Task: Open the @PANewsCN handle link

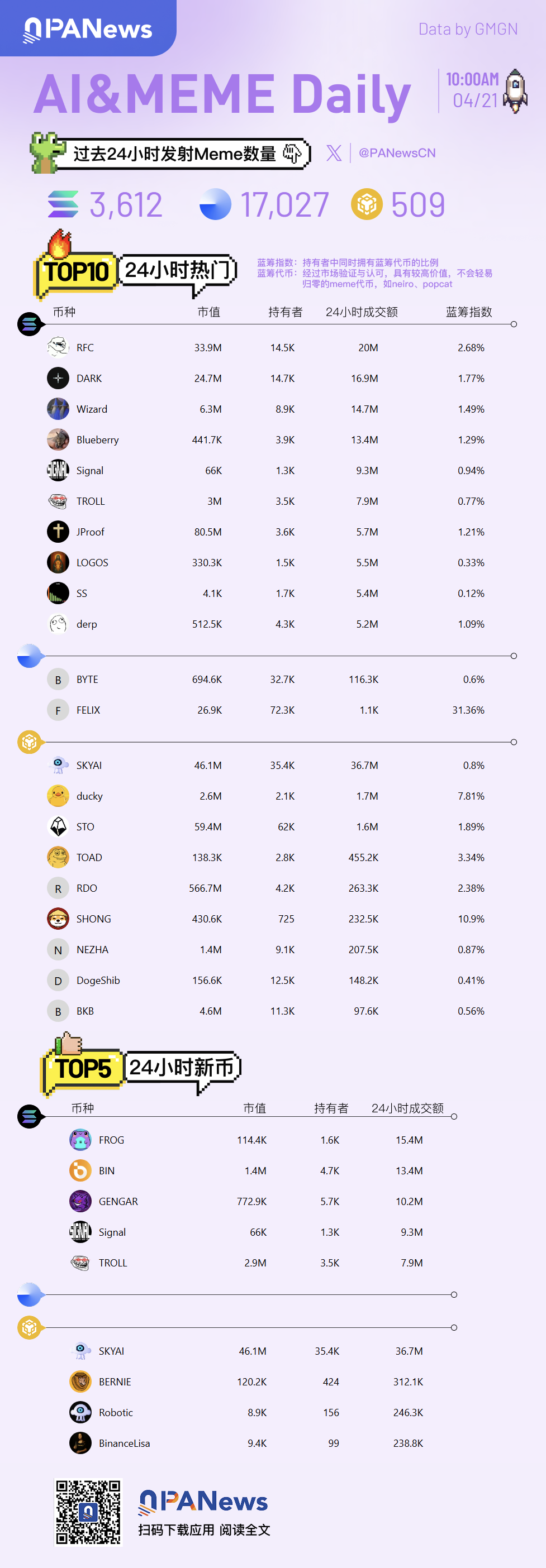Action: 397,153
